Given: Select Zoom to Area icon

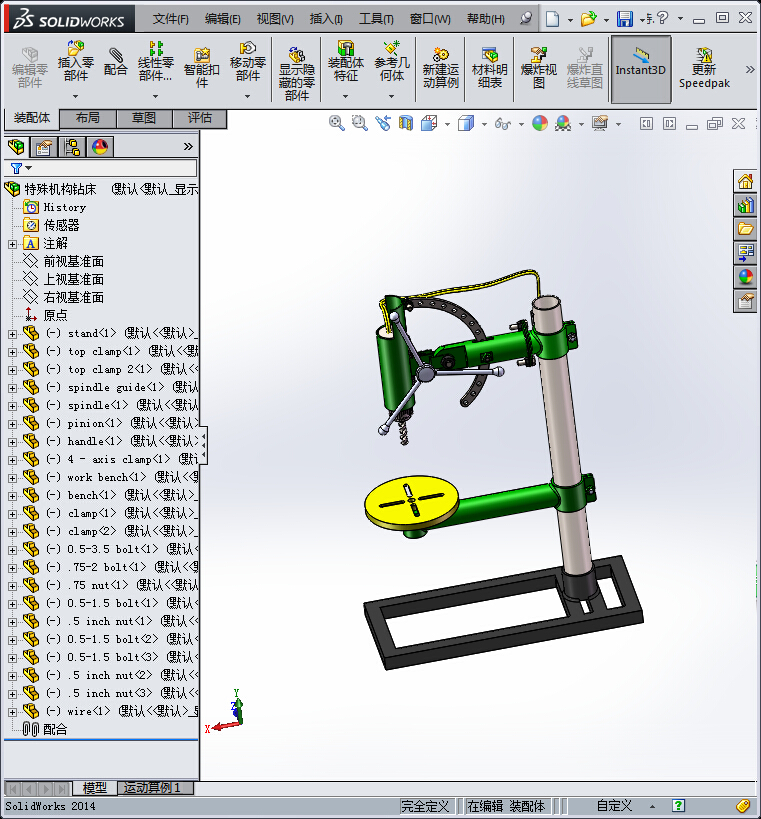Looking at the screenshot, I should [x=359, y=123].
